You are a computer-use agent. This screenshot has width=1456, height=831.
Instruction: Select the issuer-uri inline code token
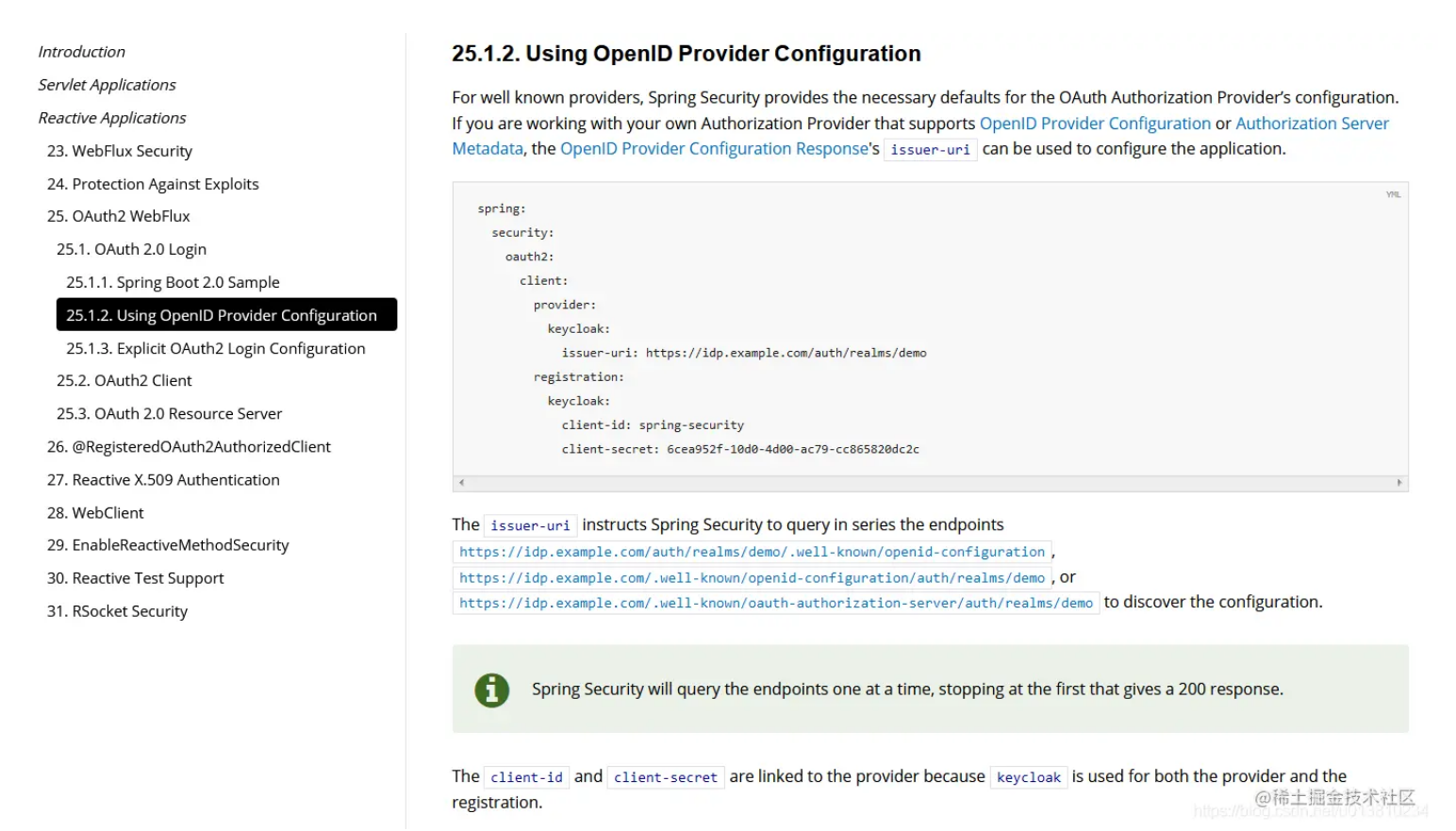930,149
